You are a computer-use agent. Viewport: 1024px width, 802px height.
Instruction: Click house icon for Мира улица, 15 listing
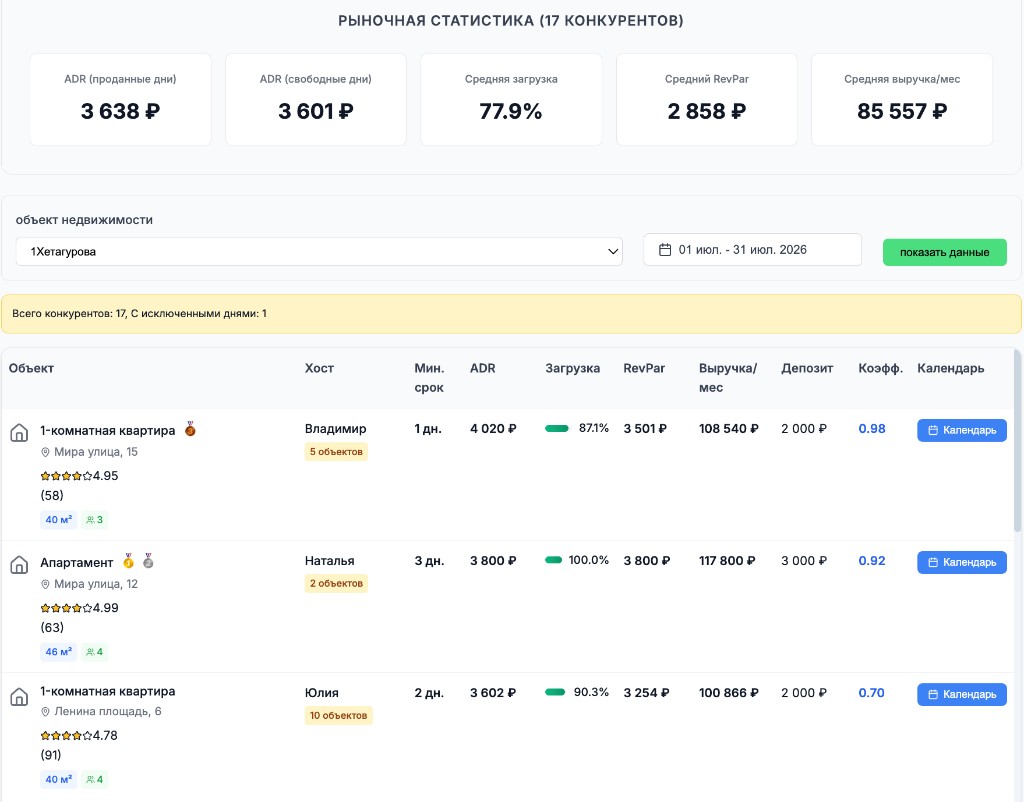click(19, 432)
